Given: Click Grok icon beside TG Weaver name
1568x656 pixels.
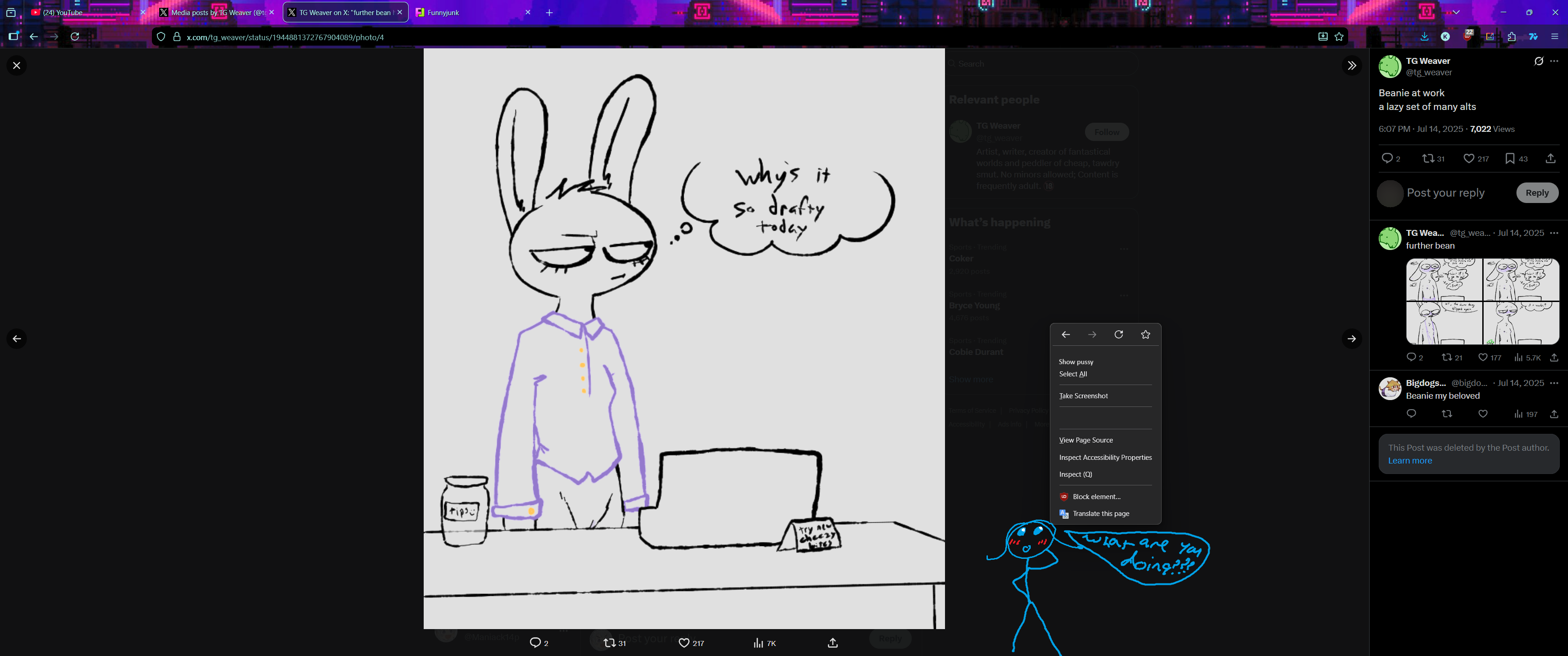Looking at the screenshot, I should coord(1539,61).
